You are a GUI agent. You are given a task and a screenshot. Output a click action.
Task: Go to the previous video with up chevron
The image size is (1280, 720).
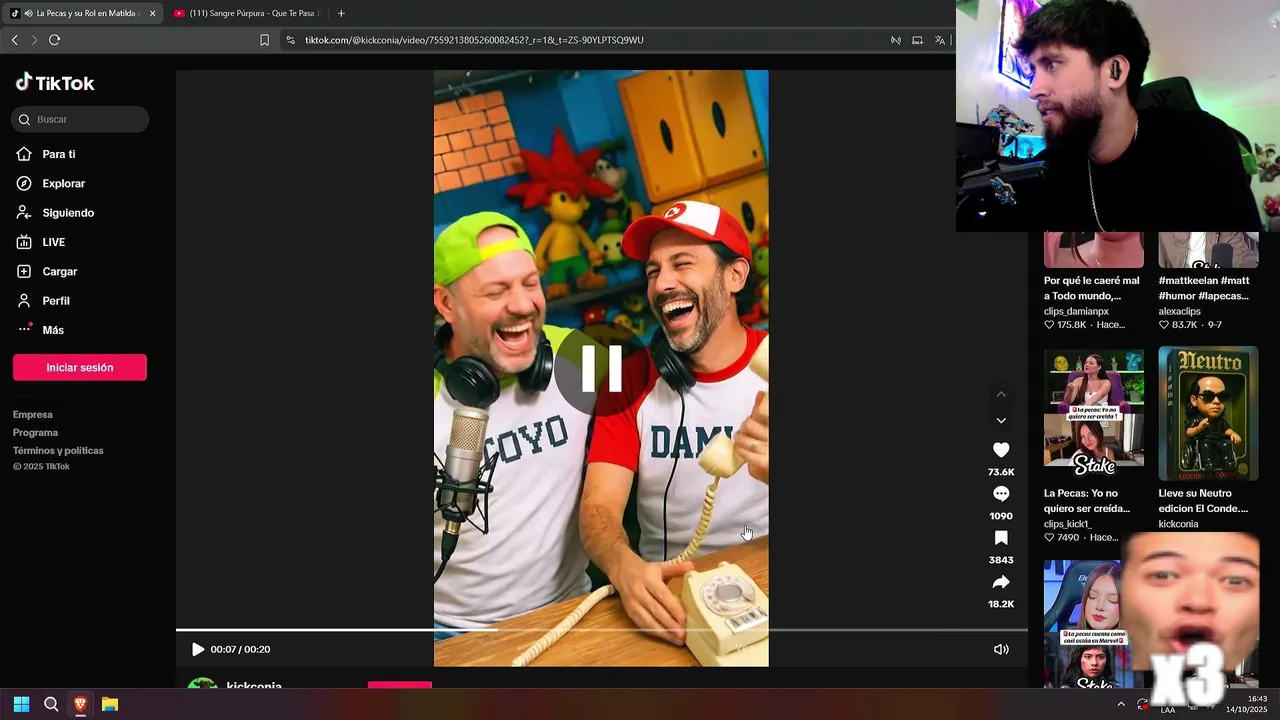(x=1001, y=394)
